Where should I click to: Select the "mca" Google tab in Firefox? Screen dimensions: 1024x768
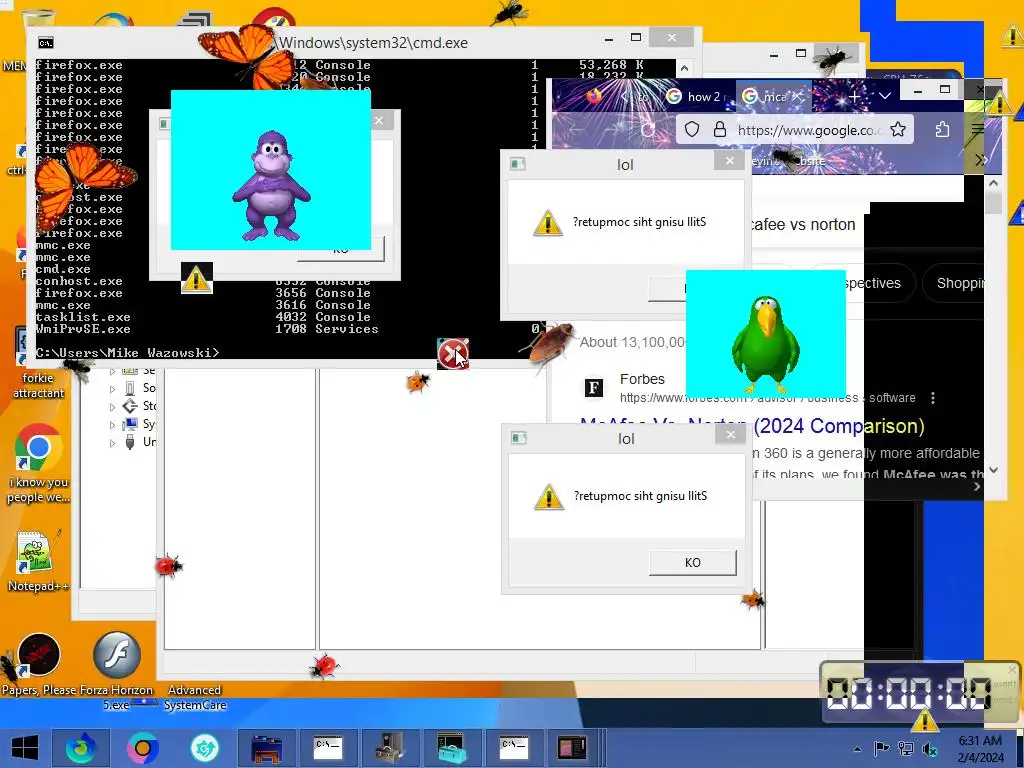tap(775, 97)
